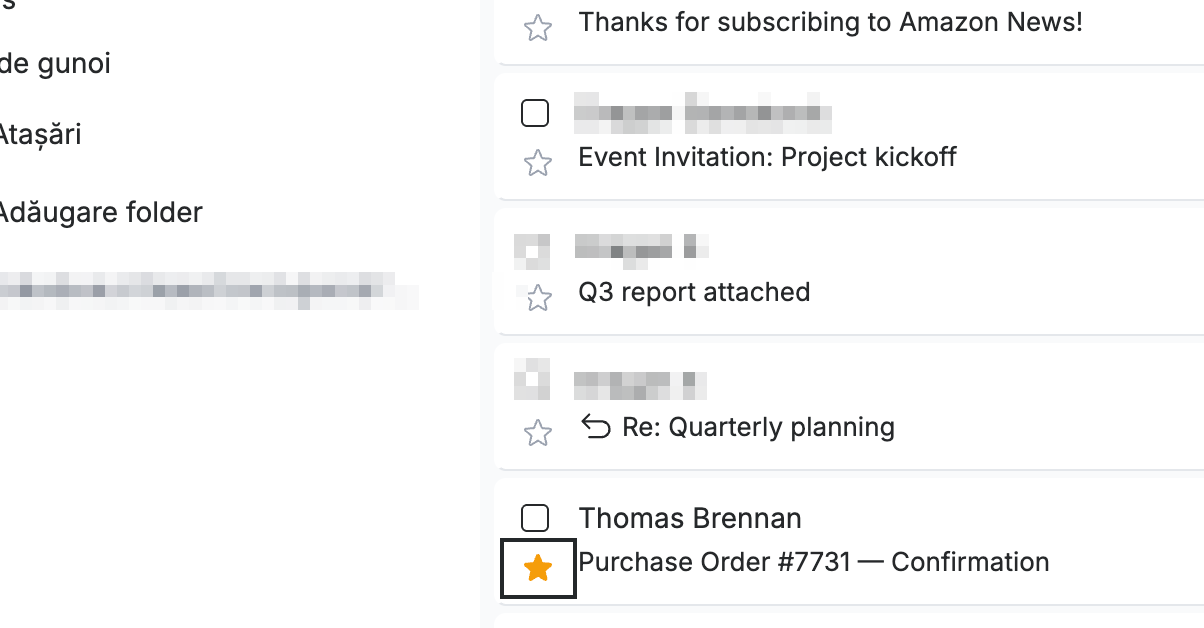
Task: Click the Thomas Brennan sender name
Action: click(690, 518)
